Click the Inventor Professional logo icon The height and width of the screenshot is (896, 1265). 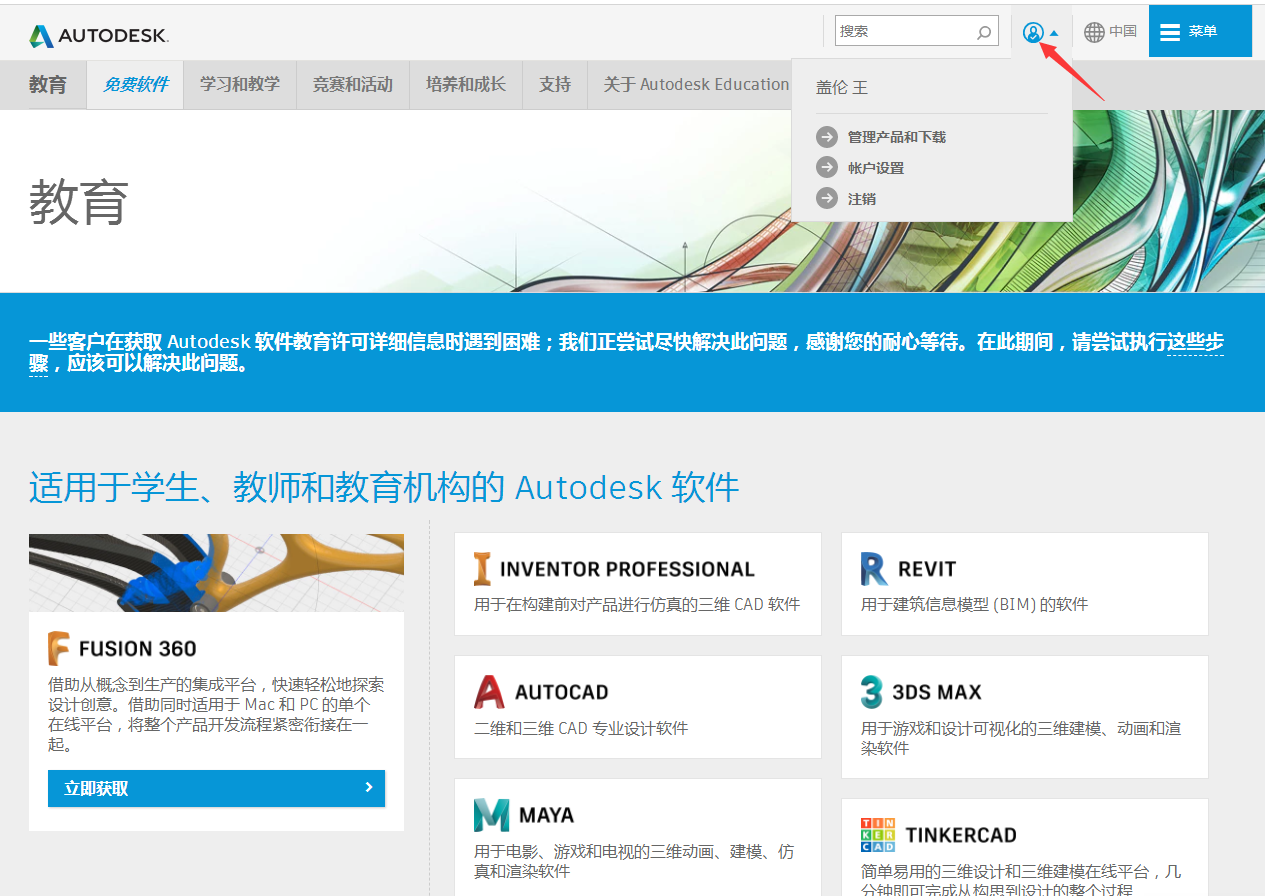483,569
